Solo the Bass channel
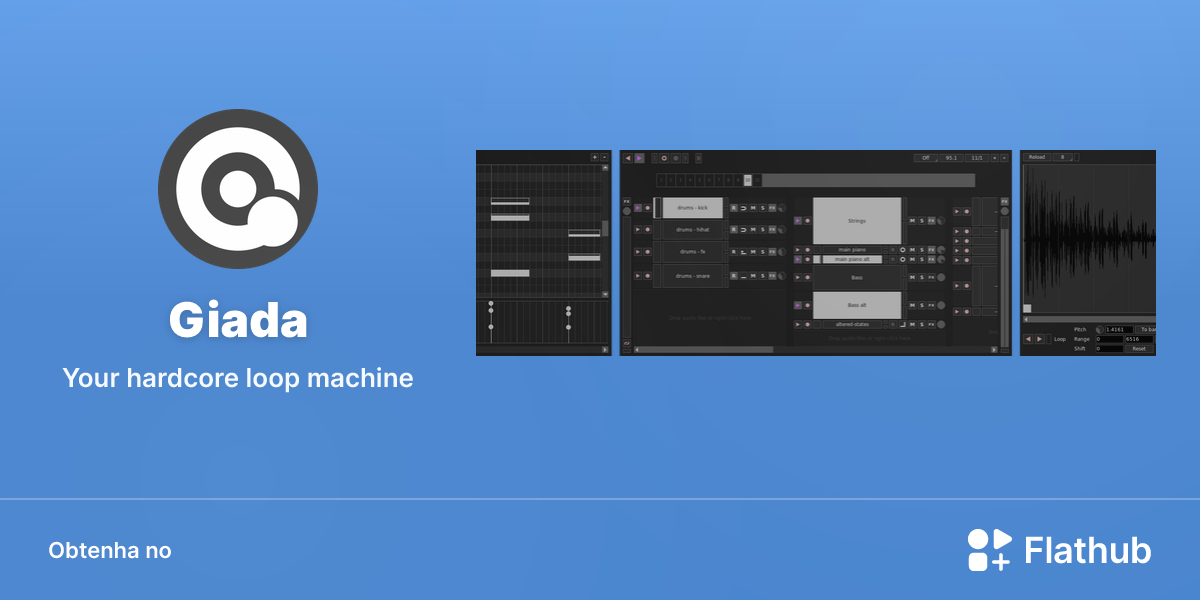The width and height of the screenshot is (1200, 600). (922, 277)
